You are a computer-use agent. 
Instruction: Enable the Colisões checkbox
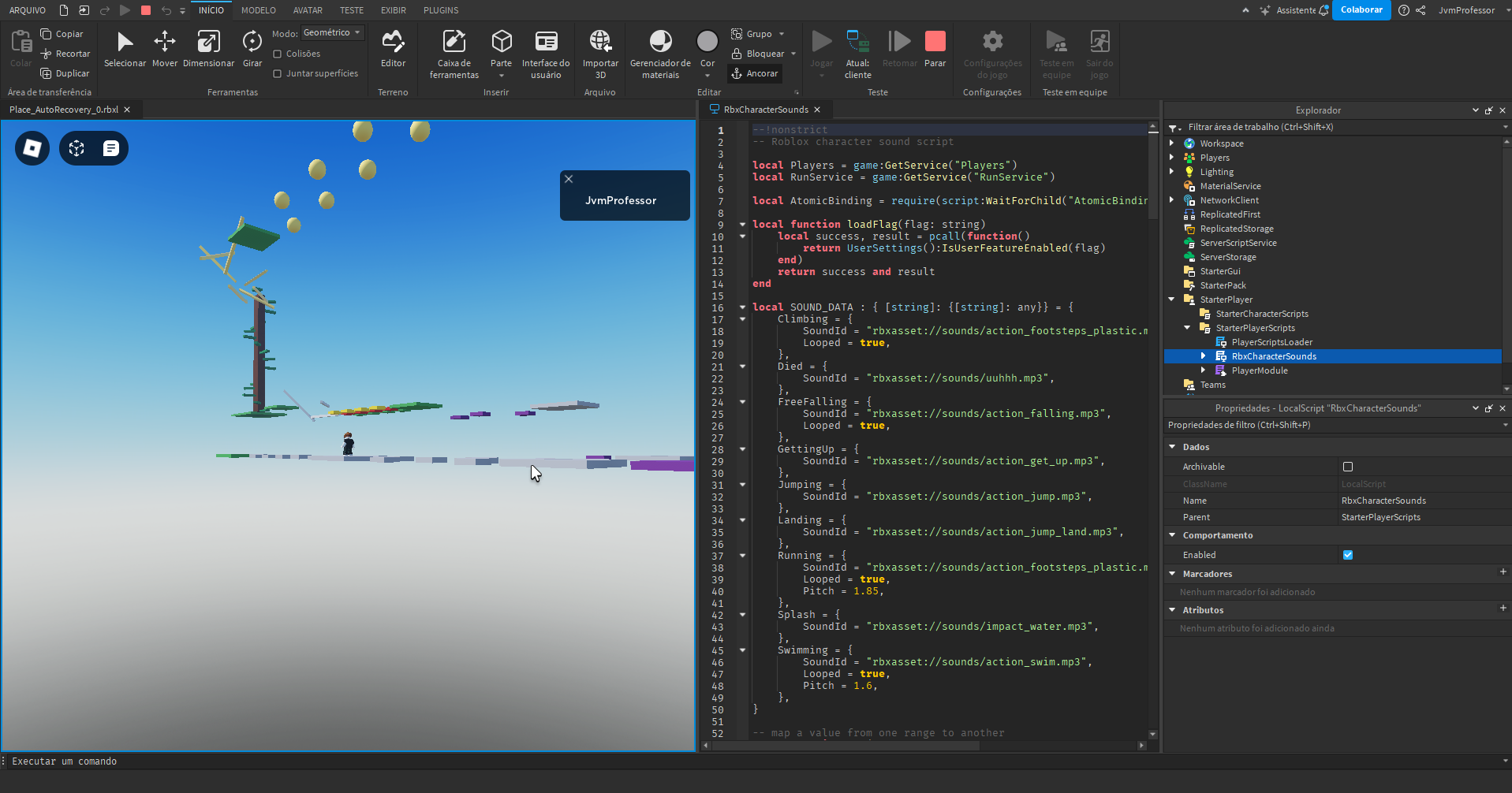point(278,54)
